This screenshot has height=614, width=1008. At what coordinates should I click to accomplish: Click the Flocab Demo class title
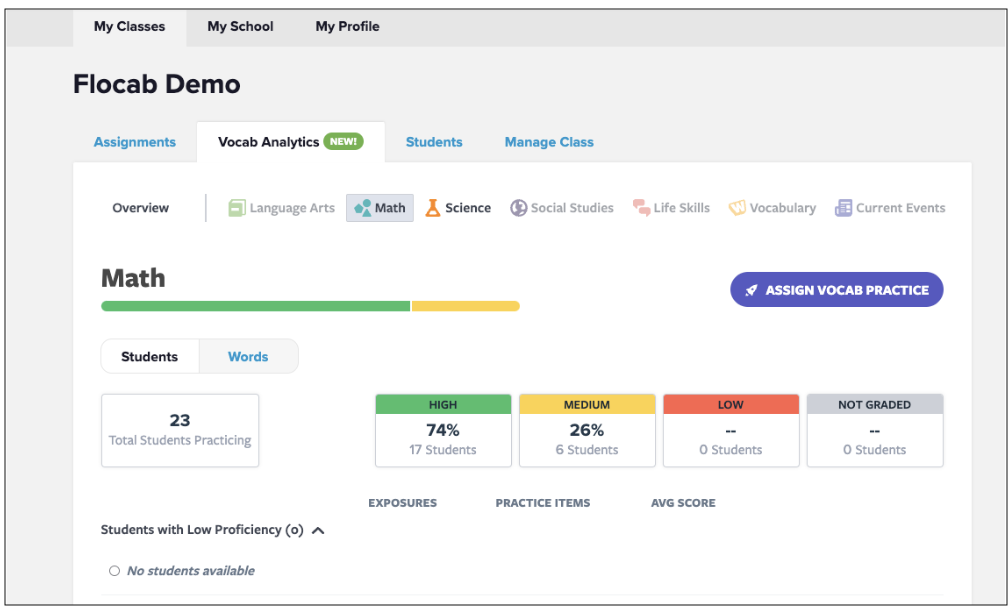pos(157,84)
